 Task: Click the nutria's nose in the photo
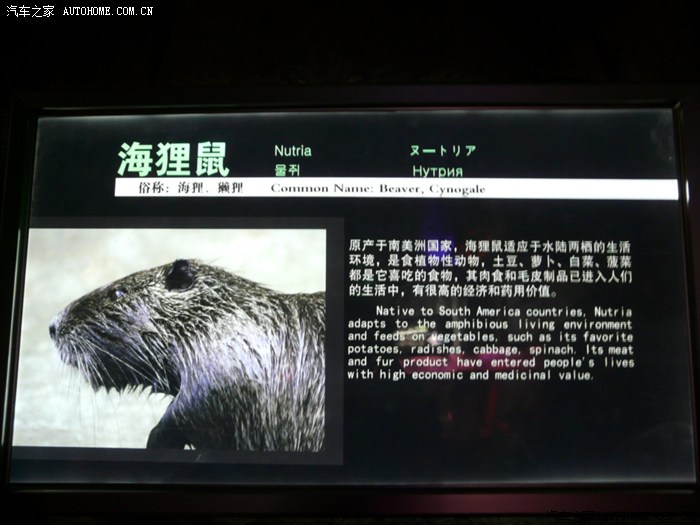pos(54,328)
